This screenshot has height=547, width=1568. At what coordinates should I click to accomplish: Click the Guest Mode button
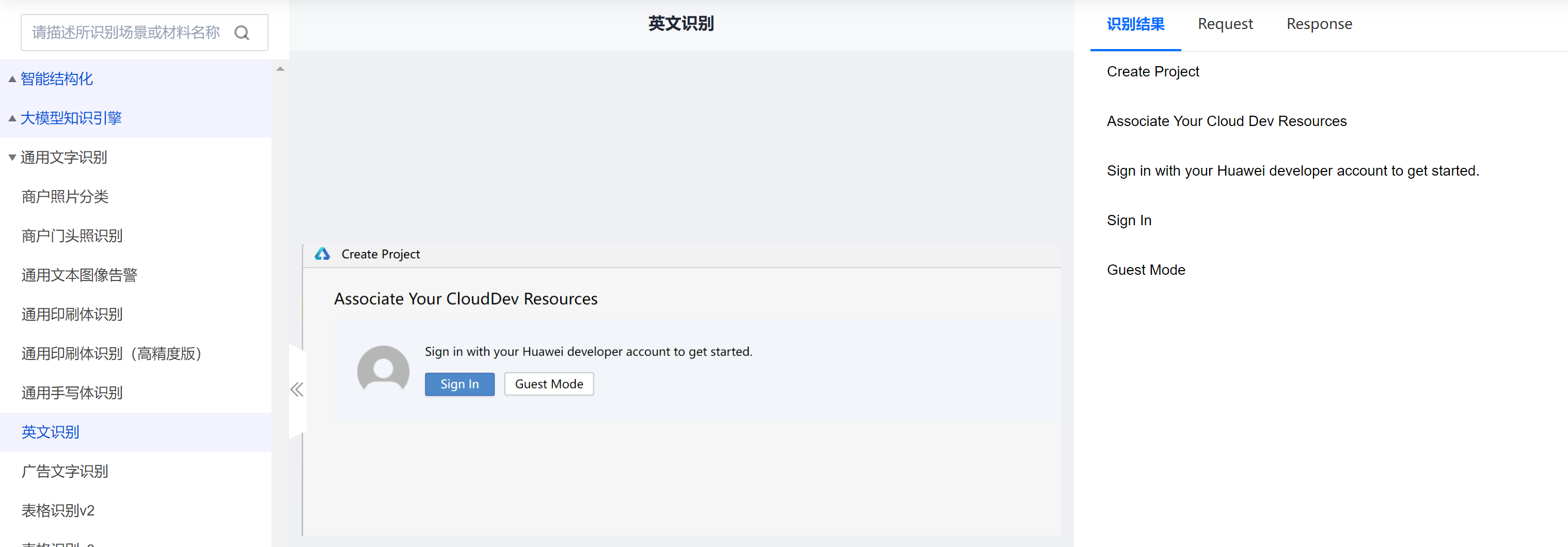pyautogui.click(x=549, y=384)
